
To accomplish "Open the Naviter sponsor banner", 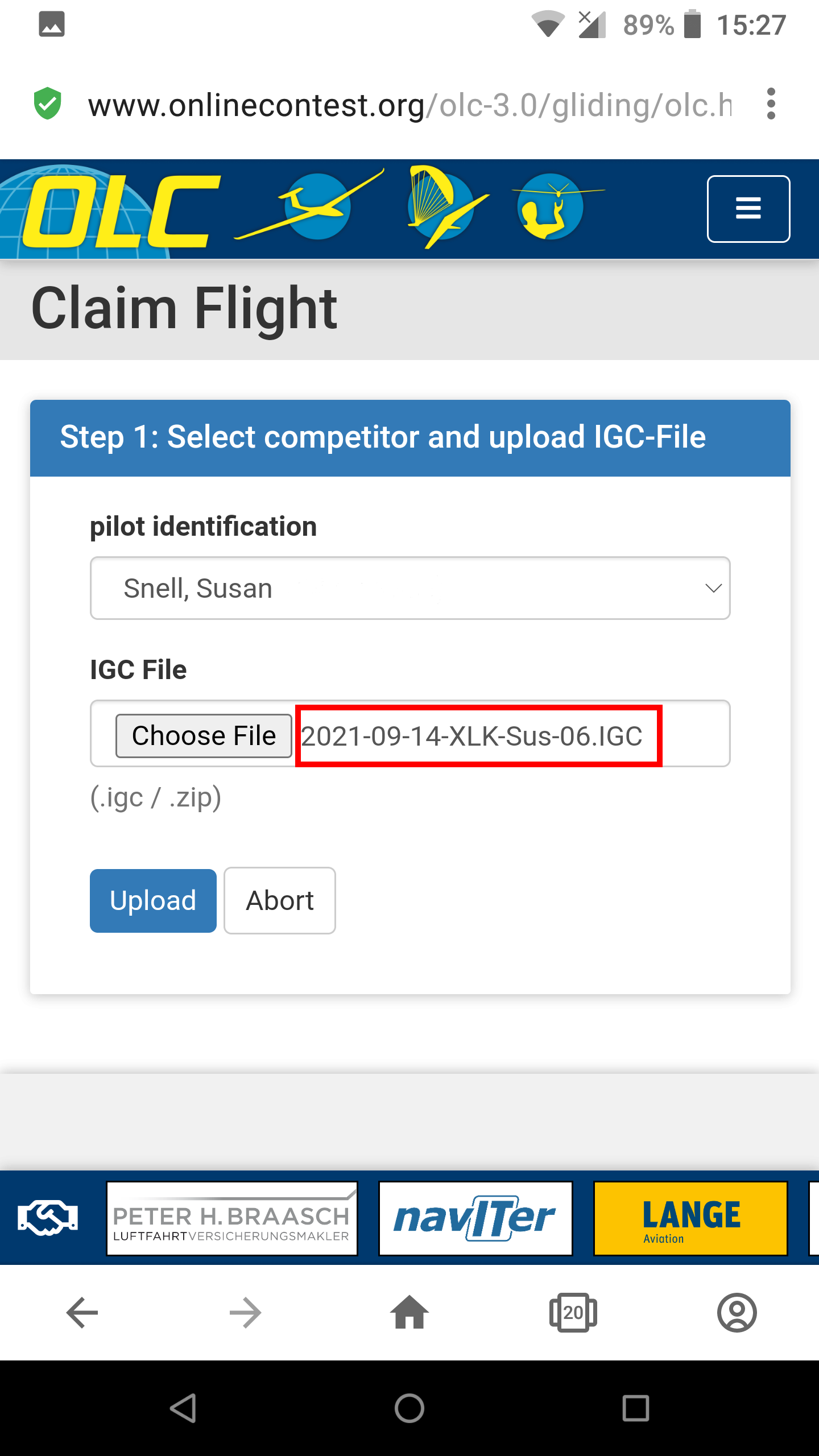I will (475, 1218).
